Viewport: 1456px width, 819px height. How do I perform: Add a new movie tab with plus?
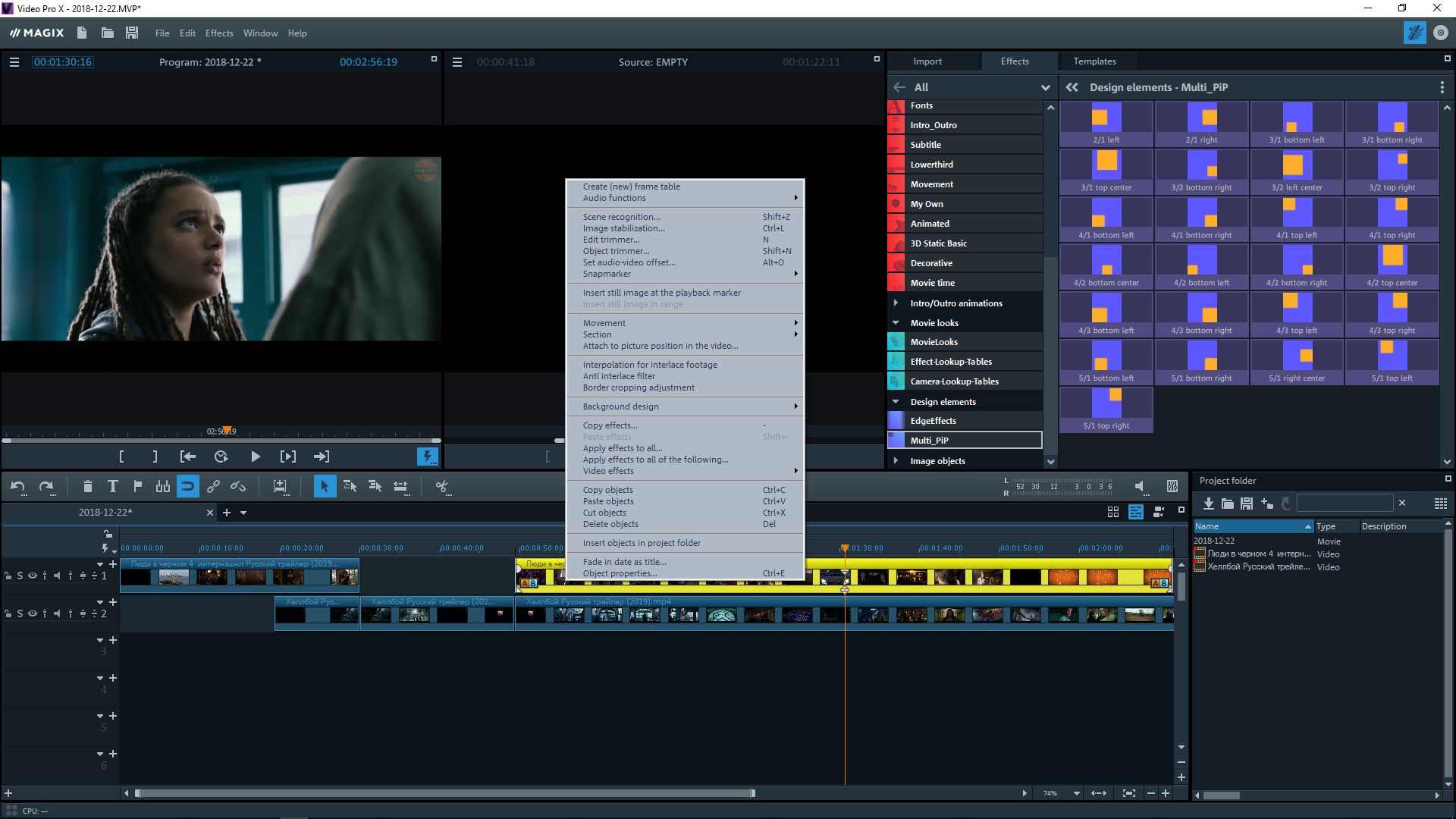[227, 513]
